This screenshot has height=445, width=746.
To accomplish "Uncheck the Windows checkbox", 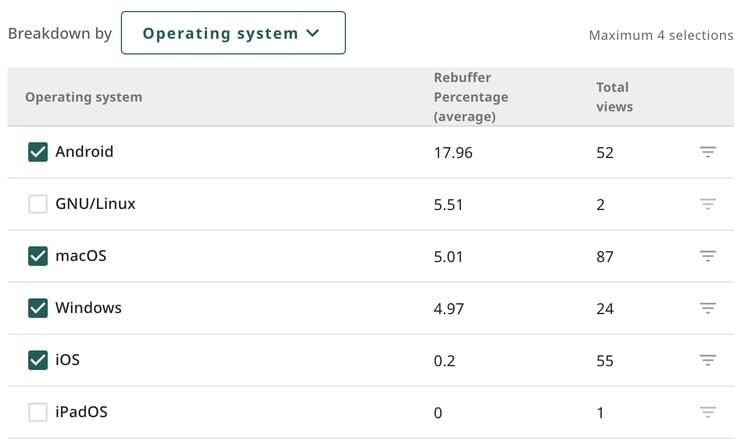I will (38, 308).
